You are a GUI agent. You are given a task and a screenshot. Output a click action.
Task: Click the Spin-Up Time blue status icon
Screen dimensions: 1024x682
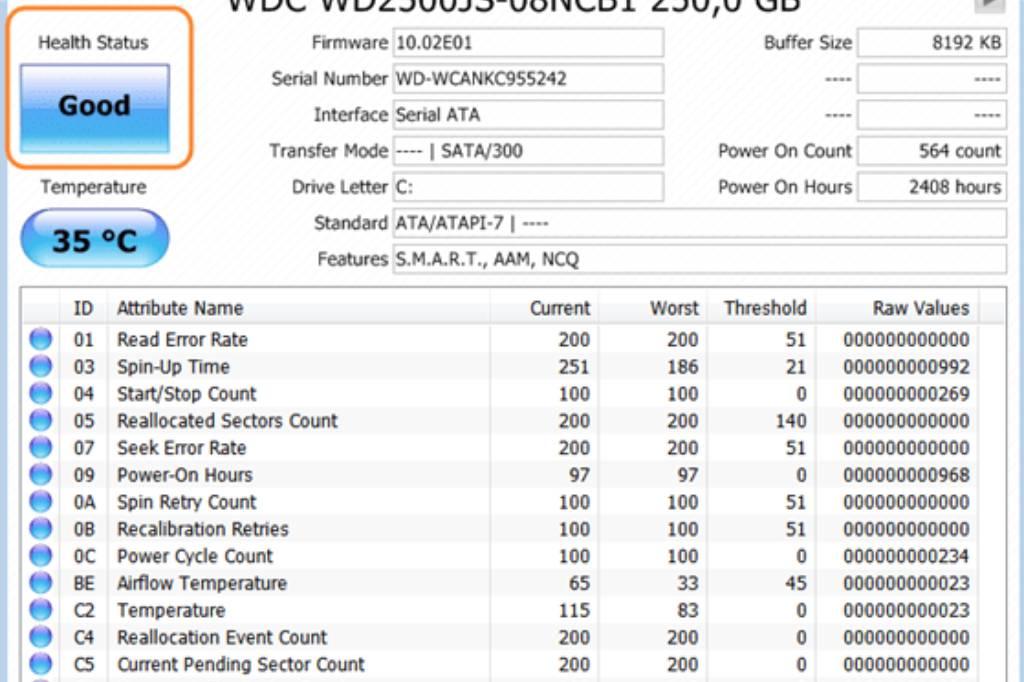pyautogui.click(x=41, y=367)
